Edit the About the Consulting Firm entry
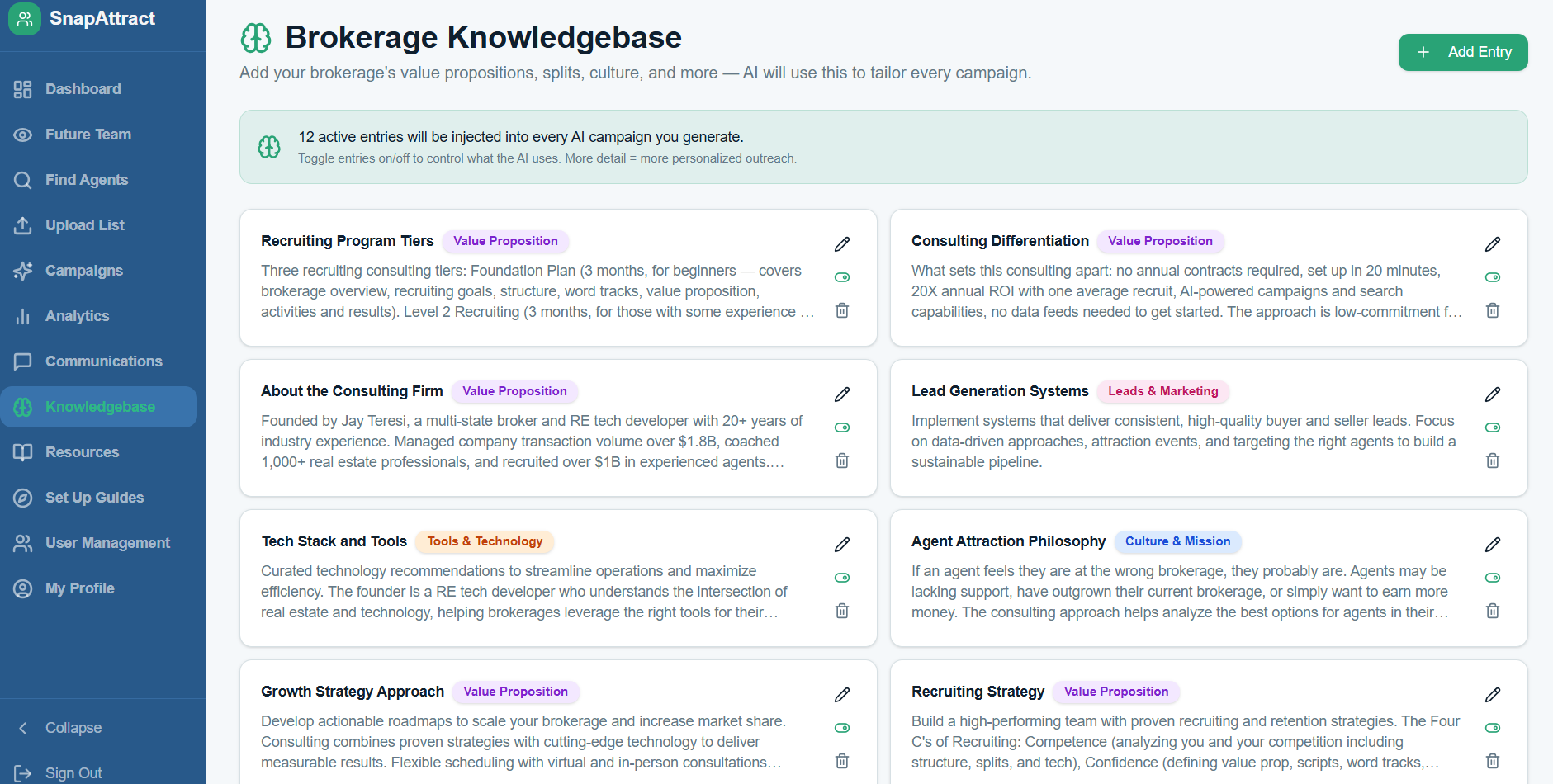The height and width of the screenshot is (784, 1553). 842,394
